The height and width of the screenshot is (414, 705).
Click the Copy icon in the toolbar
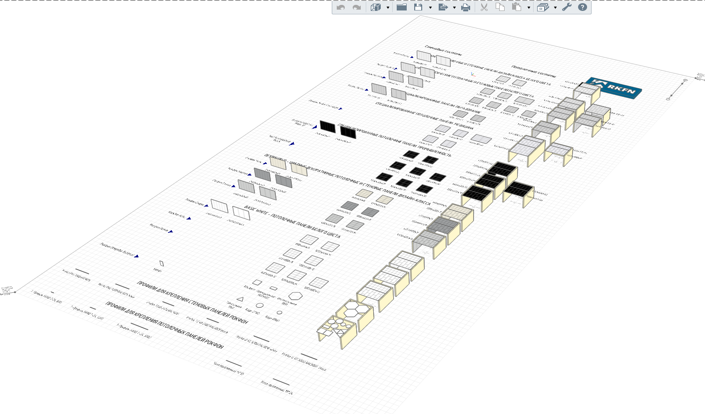(x=500, y=7)
